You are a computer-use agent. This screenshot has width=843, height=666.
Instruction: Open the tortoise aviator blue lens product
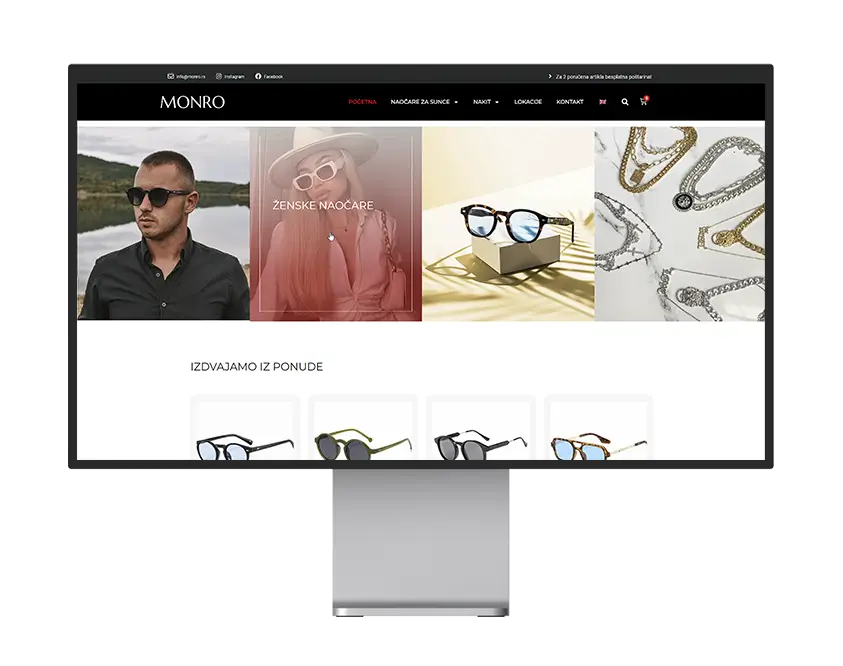599,427
